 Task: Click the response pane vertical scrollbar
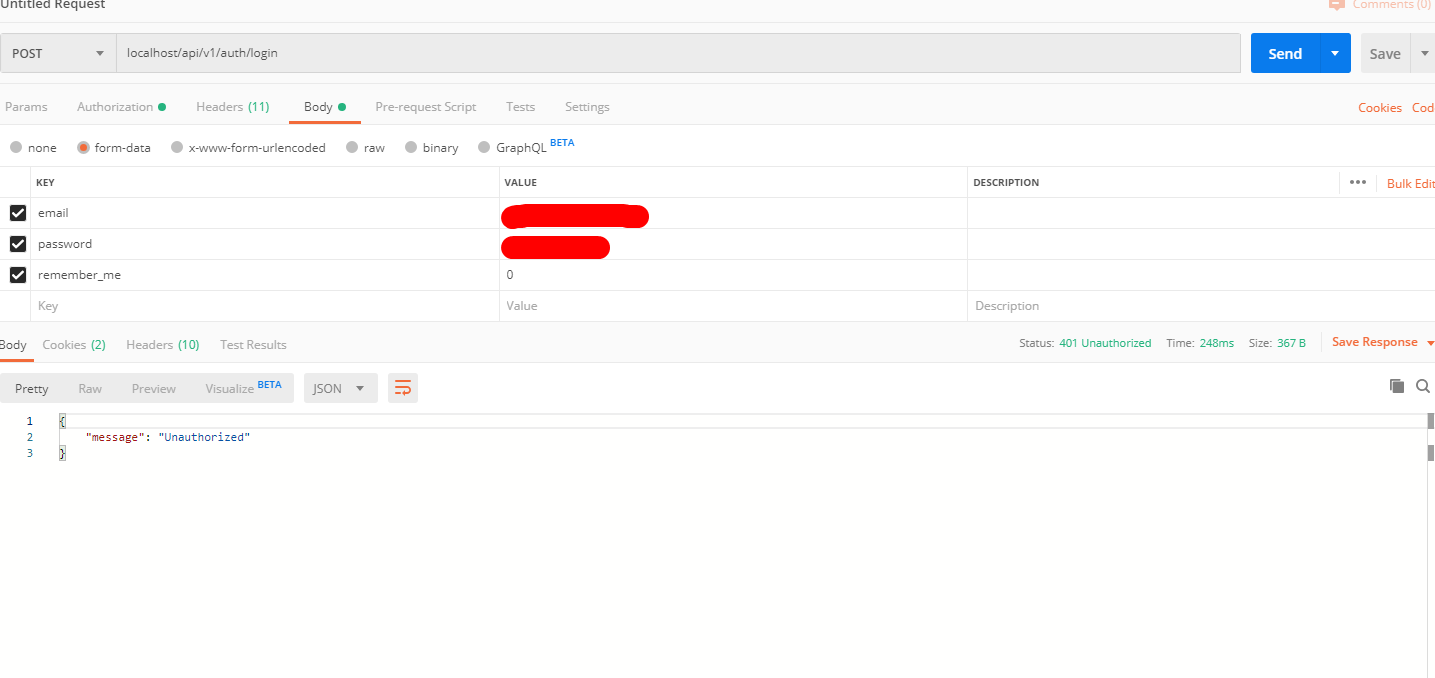coord(1430,545)
